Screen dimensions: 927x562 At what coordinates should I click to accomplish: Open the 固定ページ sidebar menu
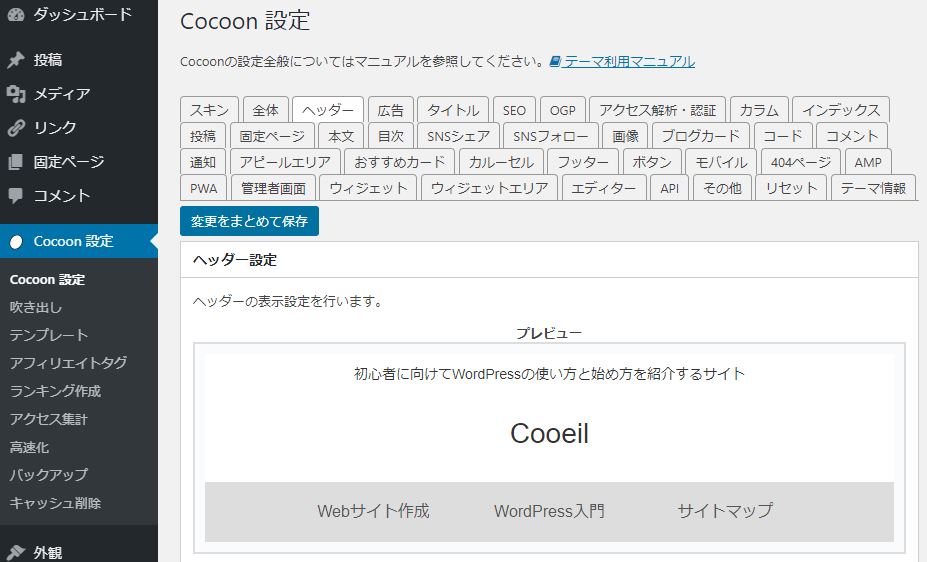click(79, 161)
